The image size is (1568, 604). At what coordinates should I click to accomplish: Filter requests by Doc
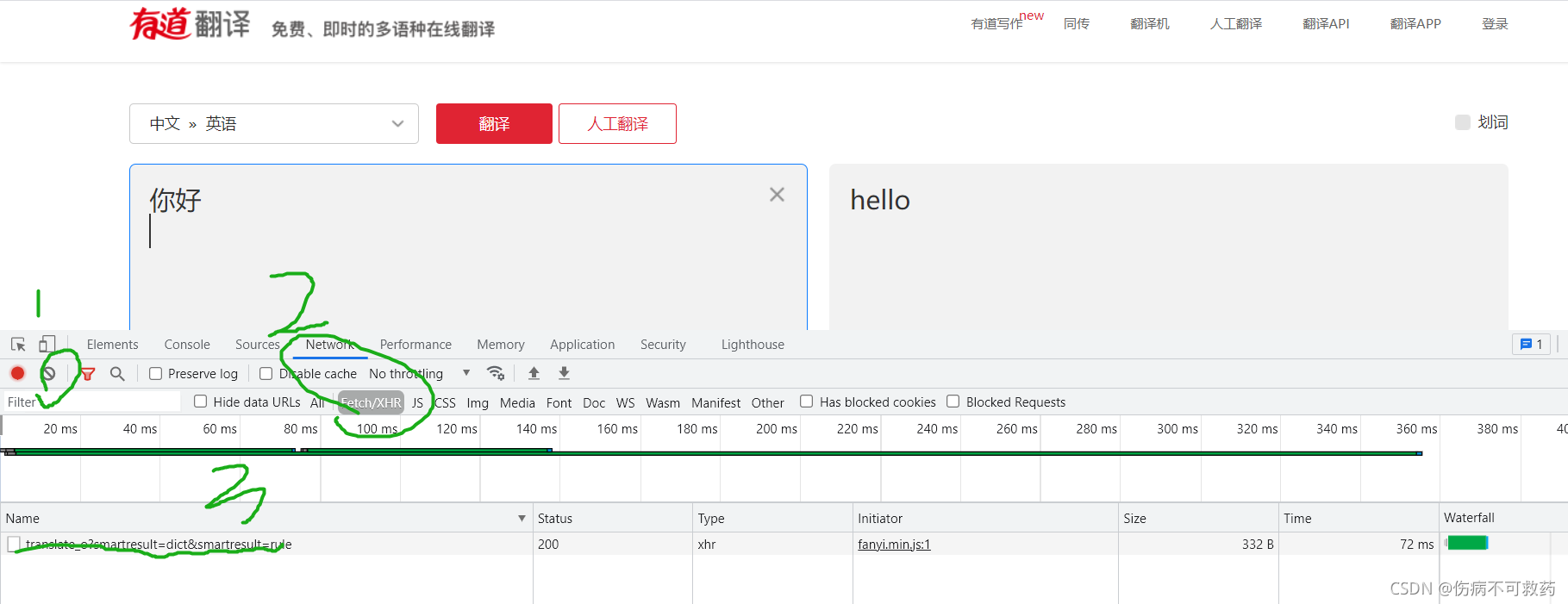click(x=594, y=402)
